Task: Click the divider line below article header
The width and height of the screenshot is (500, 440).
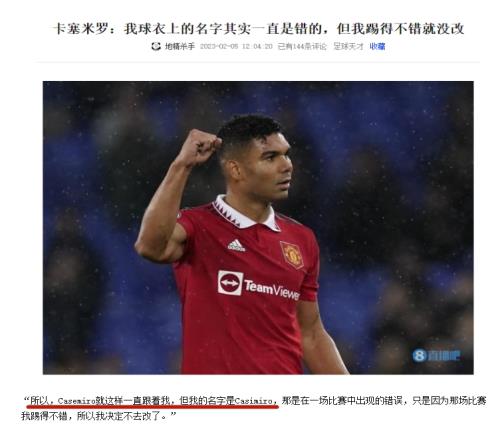Action: click(x=257, y=62)
